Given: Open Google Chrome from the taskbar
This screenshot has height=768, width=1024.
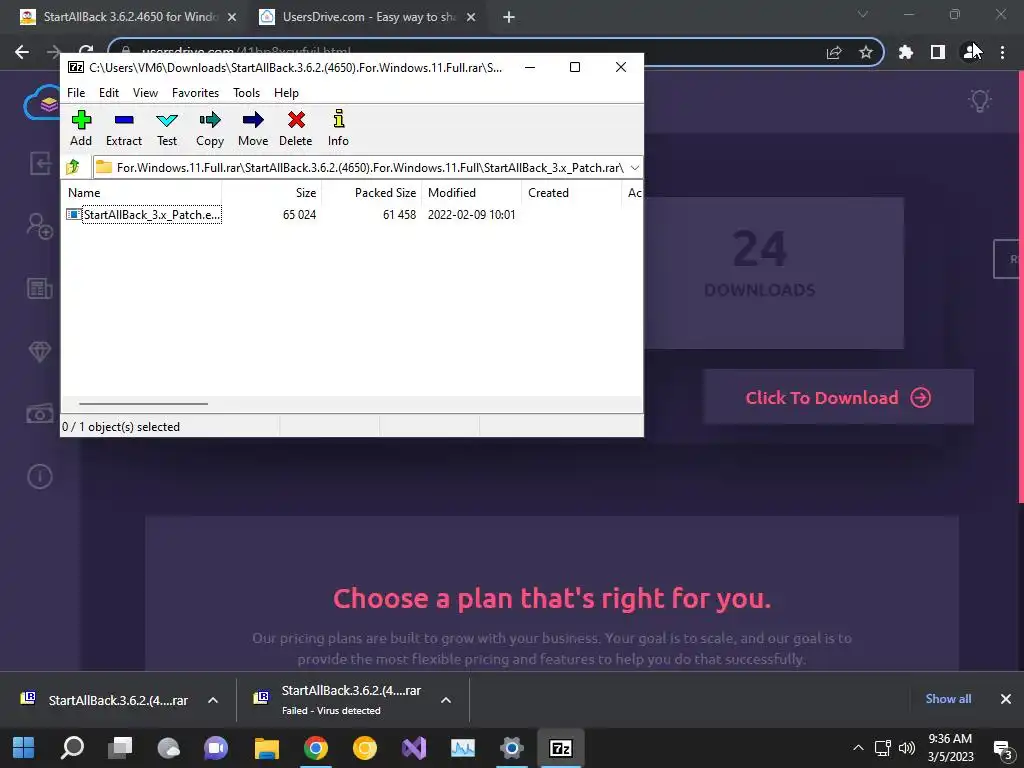Looking at the screenshot, I should [315, 748].
